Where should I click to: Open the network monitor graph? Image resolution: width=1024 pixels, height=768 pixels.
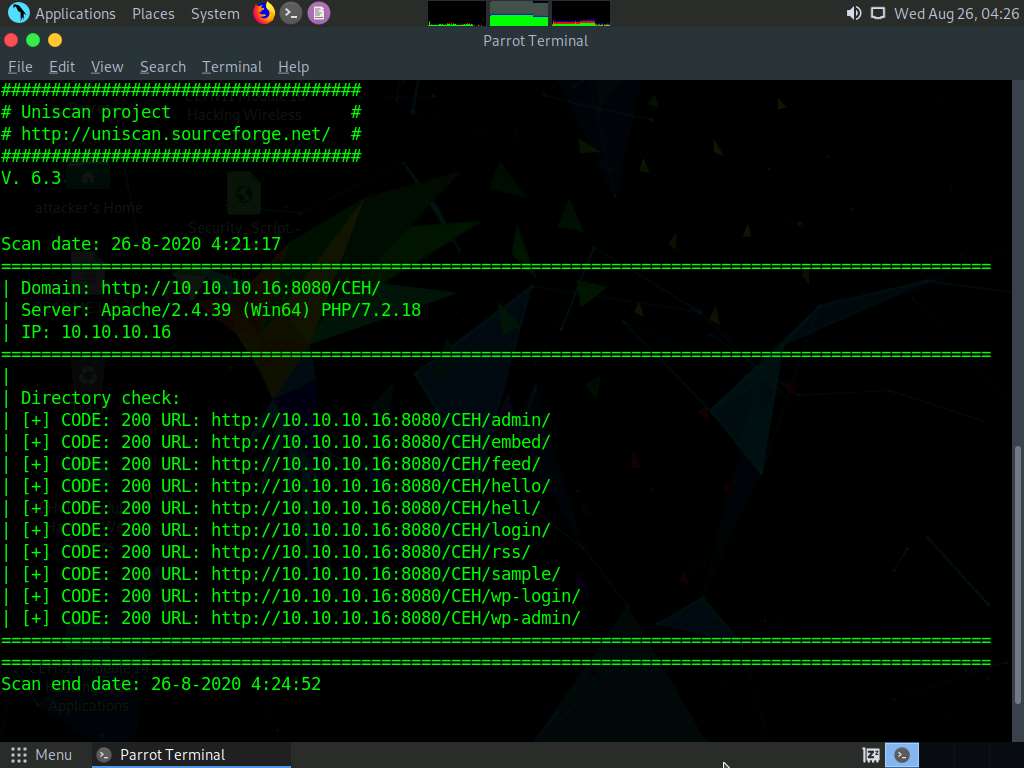(581, 13)
